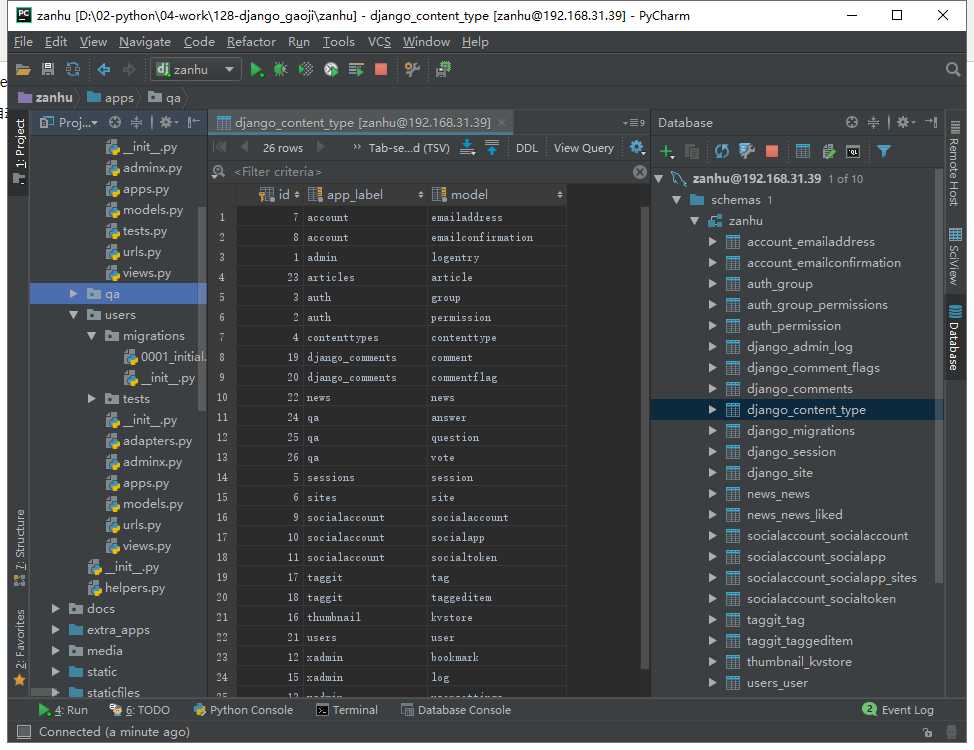974x750 pixels.
Task: Expand the docs folder
Action: [56, 609]
